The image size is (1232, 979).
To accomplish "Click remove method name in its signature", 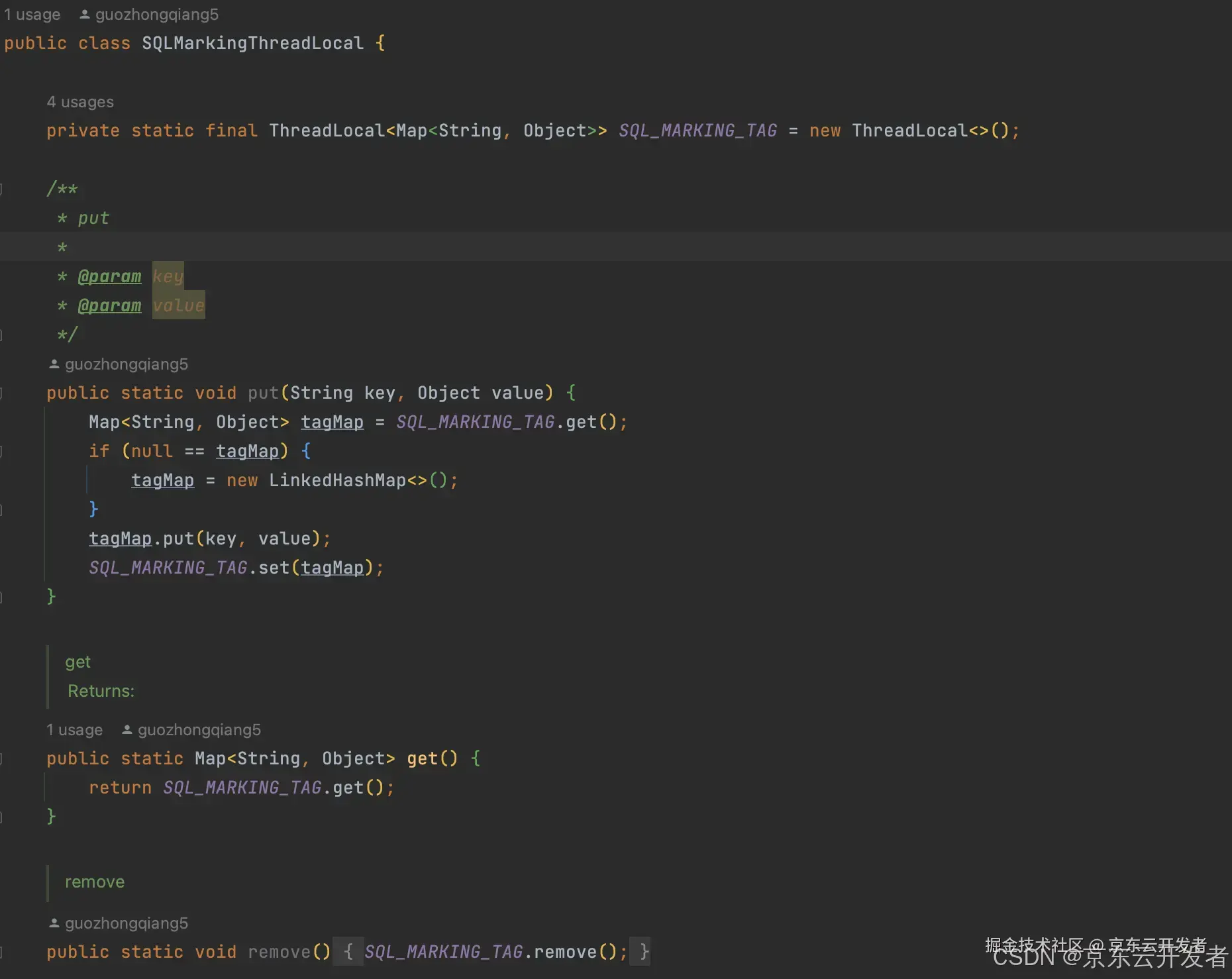I will pos(279,952).
